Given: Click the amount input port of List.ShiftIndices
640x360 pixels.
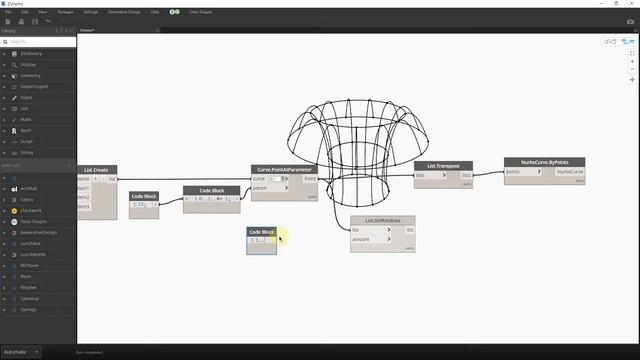Looking at the screenshot, I should 371,239.
